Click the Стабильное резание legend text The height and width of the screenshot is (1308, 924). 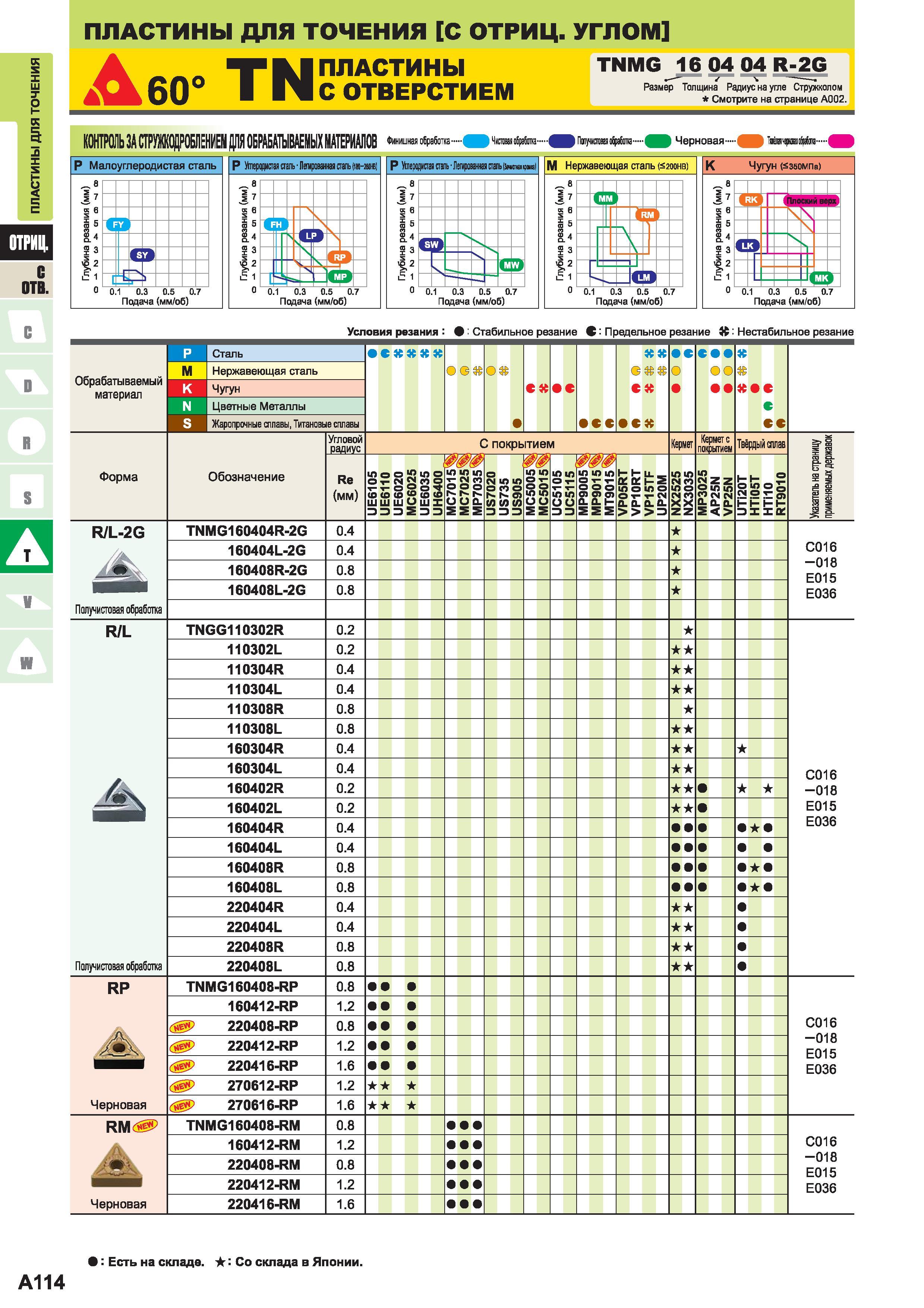coord(524,332)
